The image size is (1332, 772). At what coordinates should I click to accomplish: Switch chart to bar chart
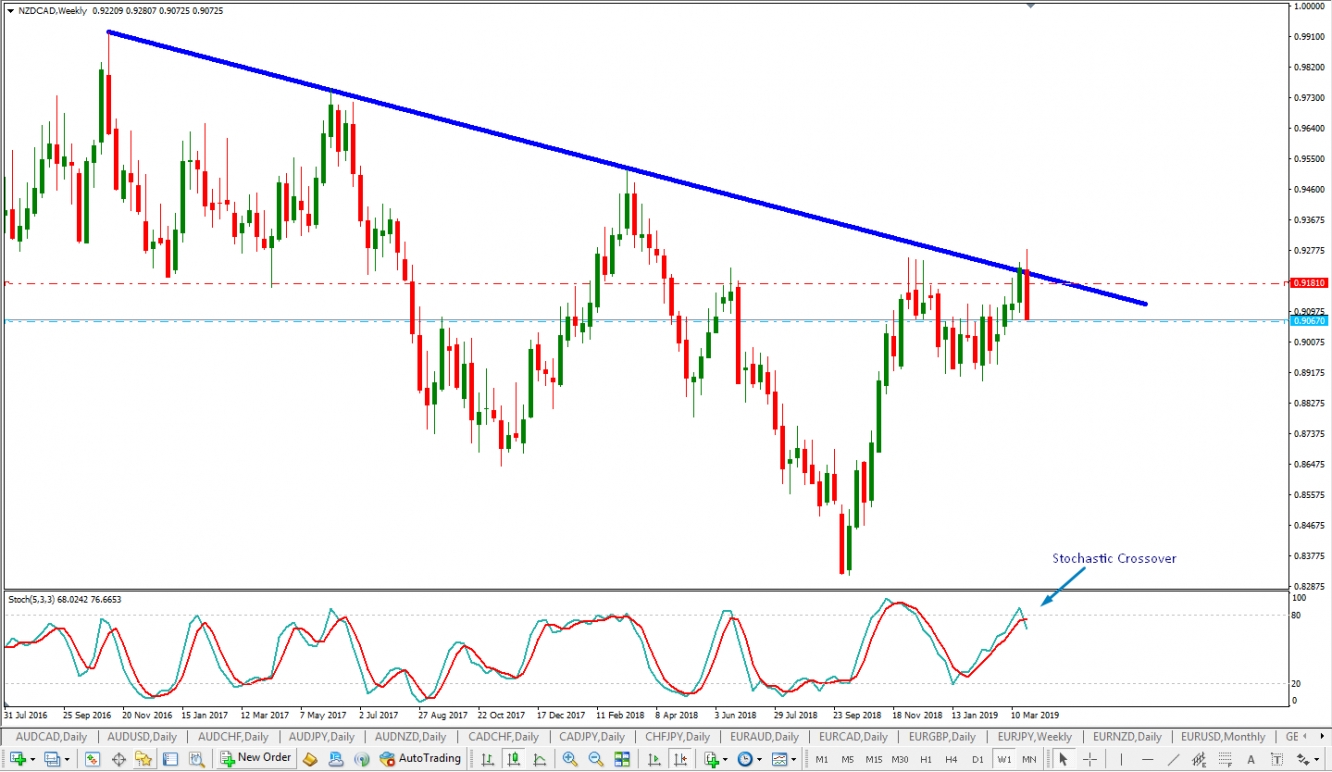tap(487, 759)
